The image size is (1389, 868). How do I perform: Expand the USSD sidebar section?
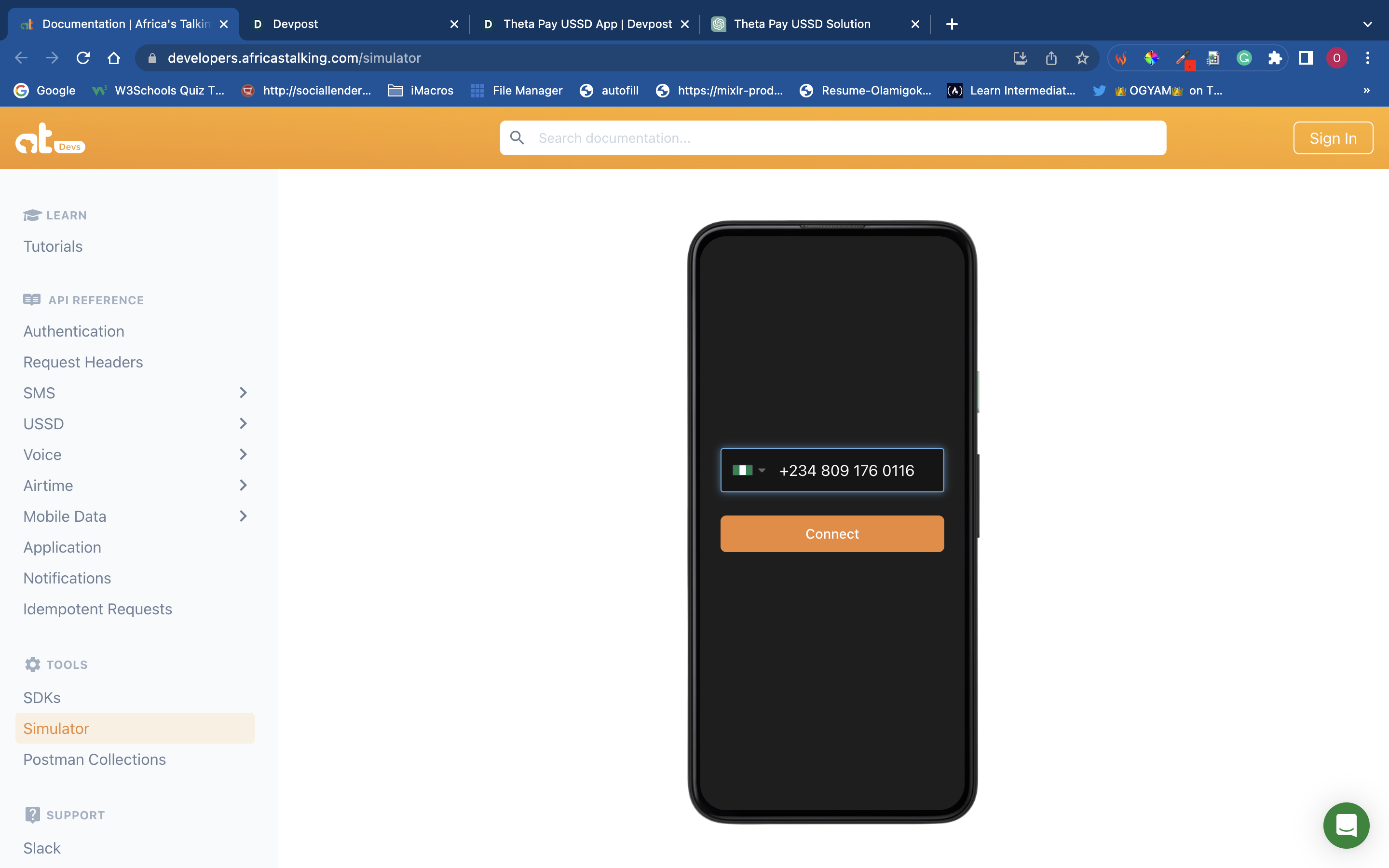[243, 424]
